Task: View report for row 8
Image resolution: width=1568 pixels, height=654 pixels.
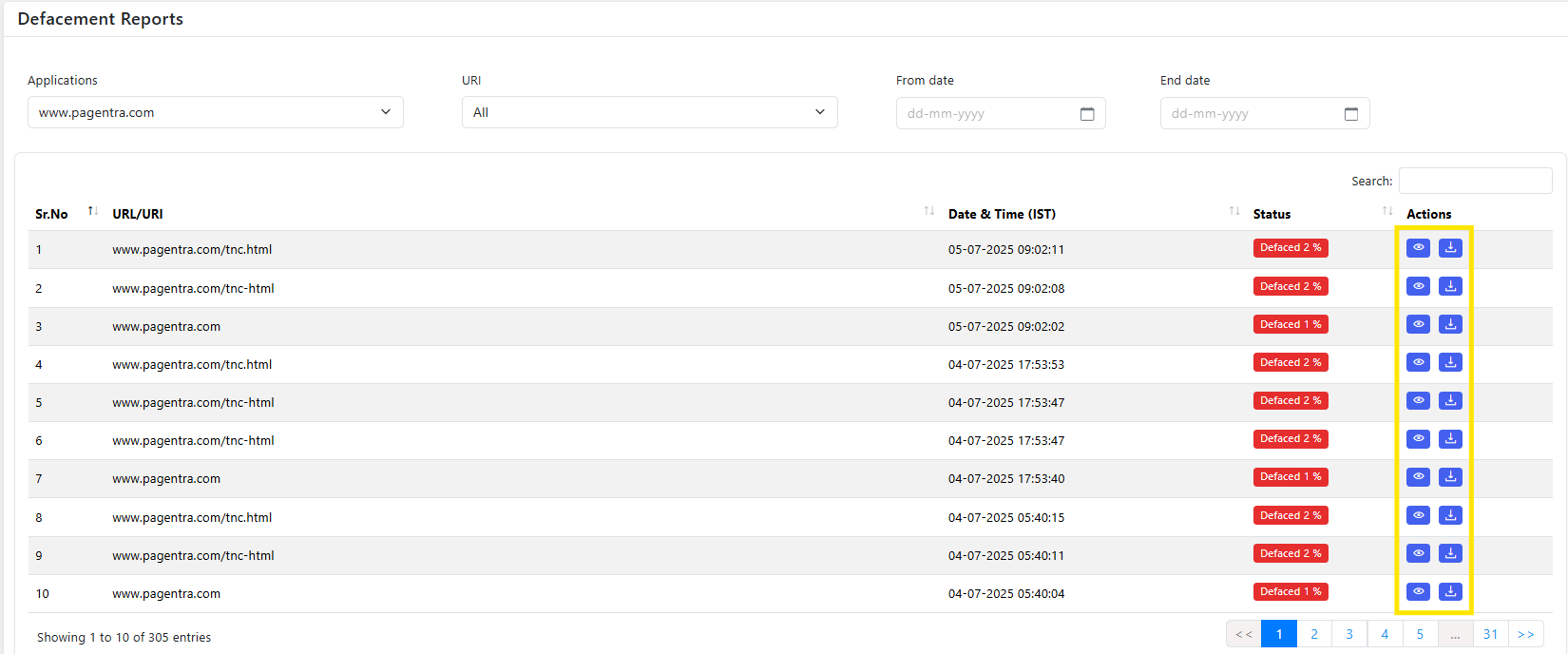Action: [1418, 515]
